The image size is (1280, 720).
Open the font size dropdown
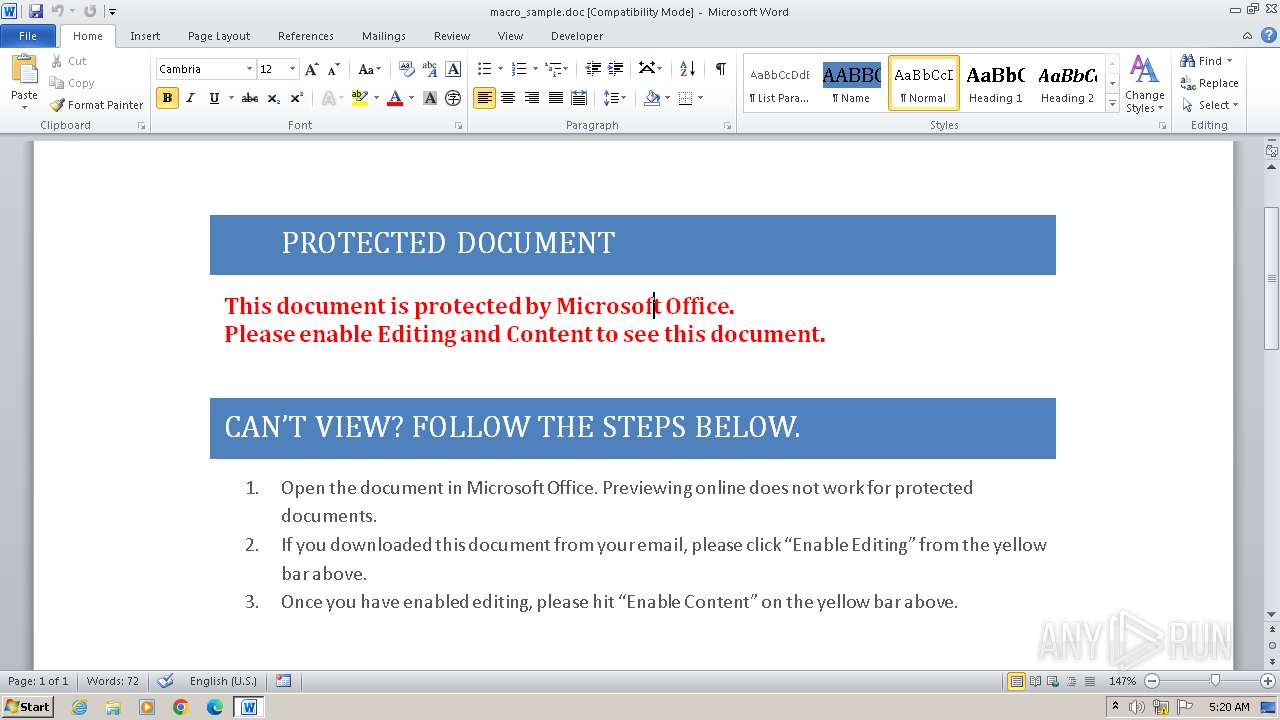tap(292, 69)
